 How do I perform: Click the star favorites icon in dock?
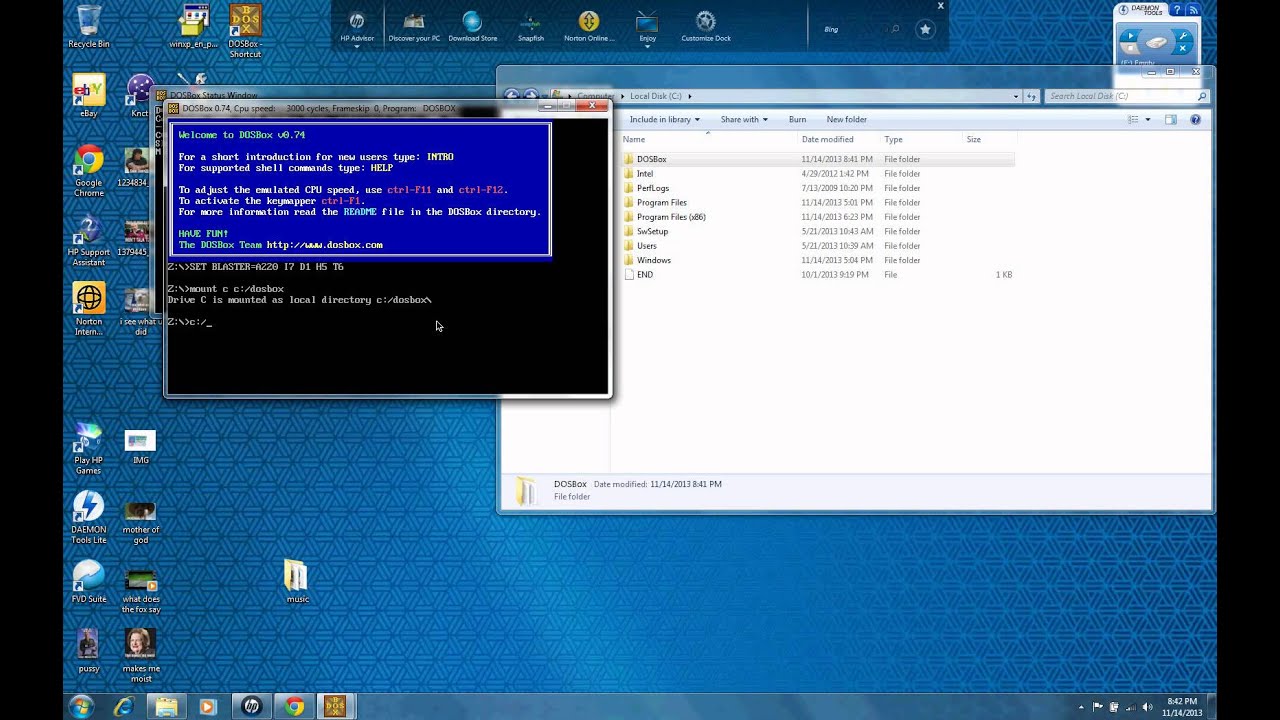pyautogui.click(x=925, y=29)
